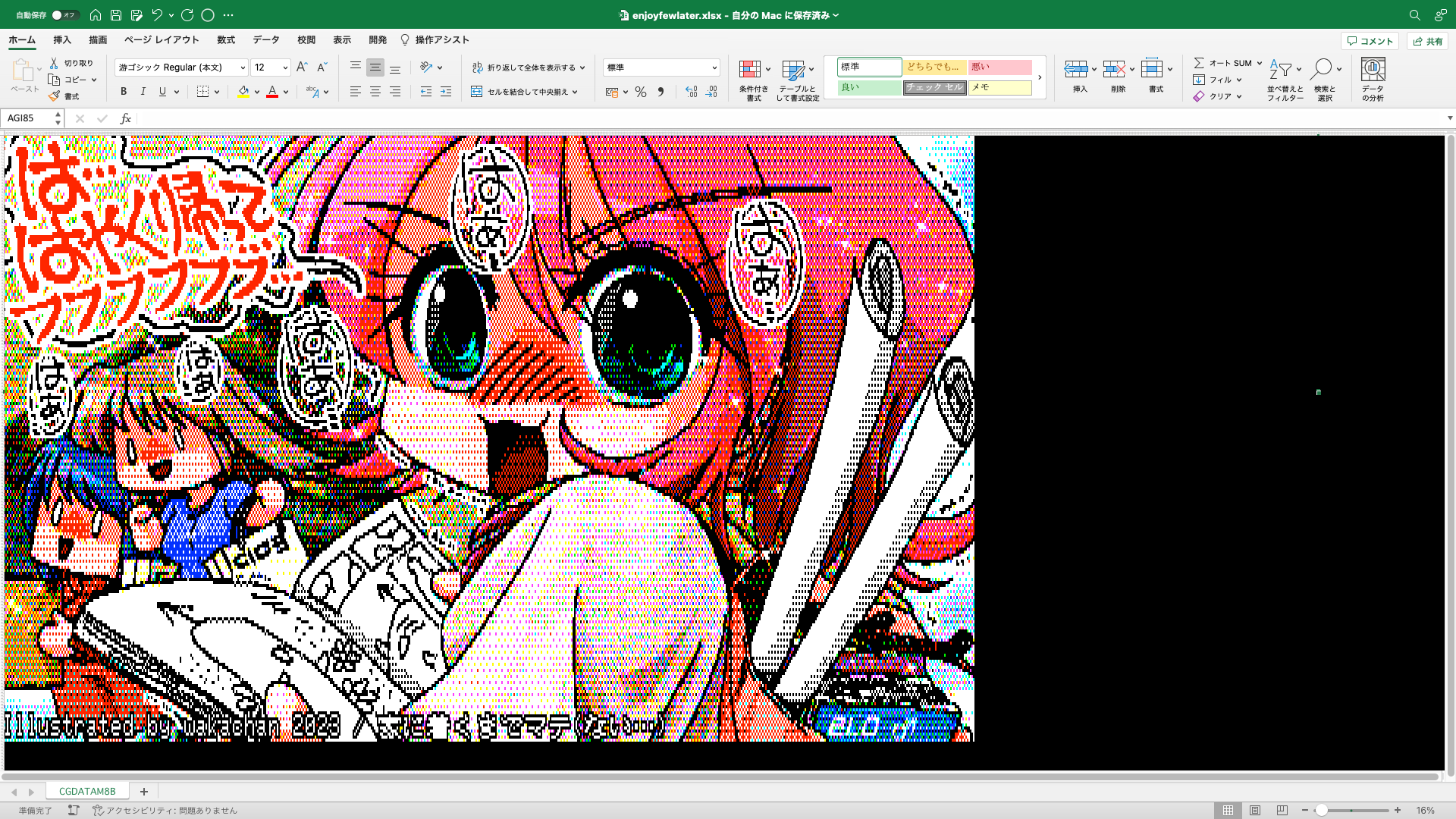
Task: Toggle Italic formatting
Action: (143, 91)
